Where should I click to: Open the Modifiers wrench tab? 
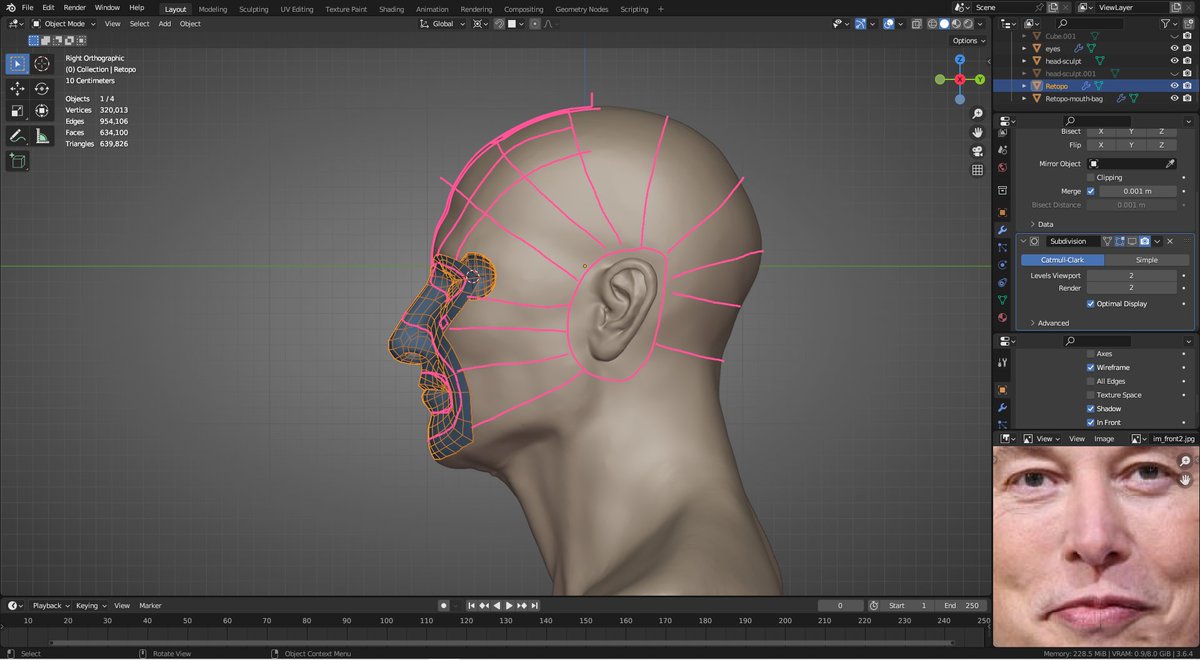pos(1002,230)
